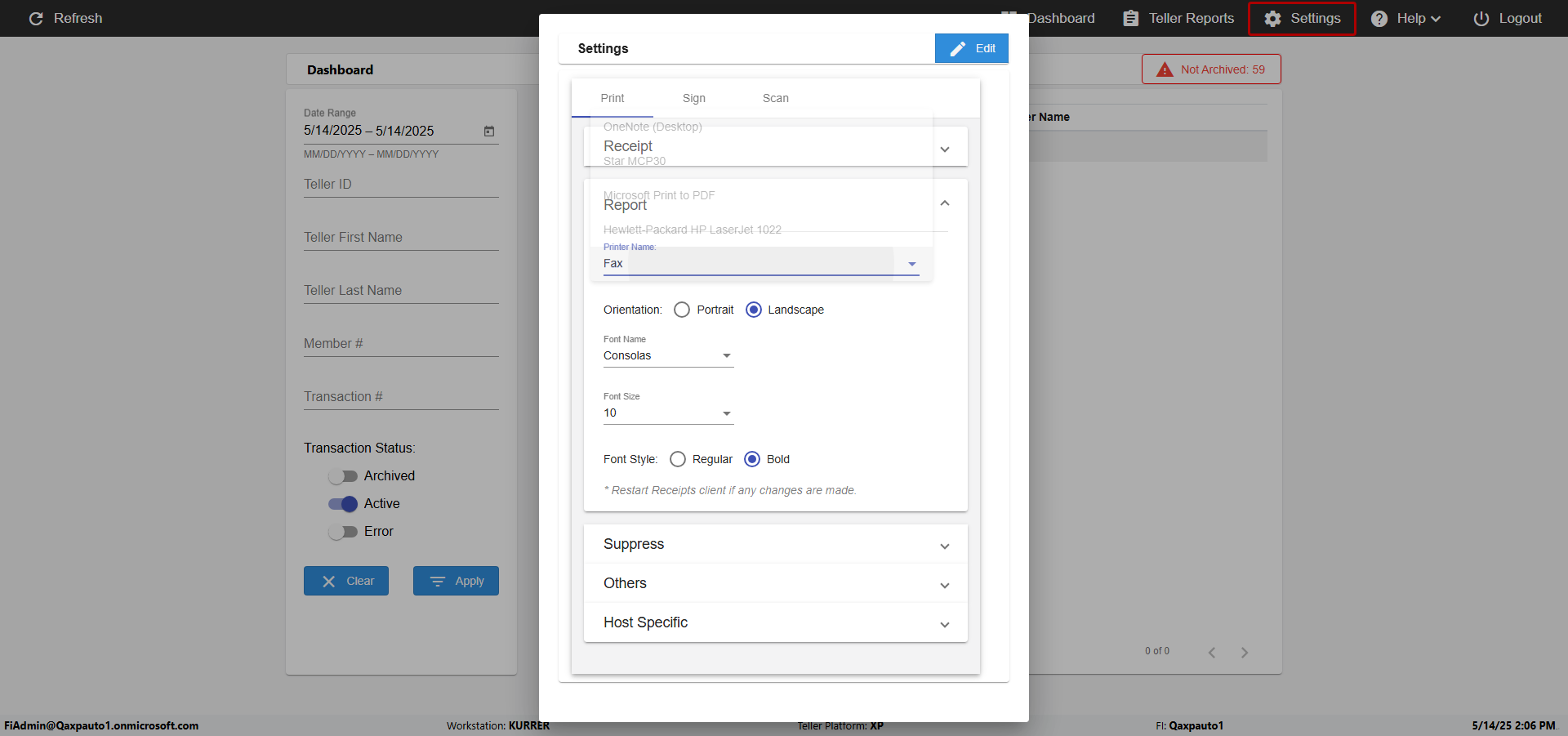
Task: Click the Help question mark icon
Action: (1379, 18)
